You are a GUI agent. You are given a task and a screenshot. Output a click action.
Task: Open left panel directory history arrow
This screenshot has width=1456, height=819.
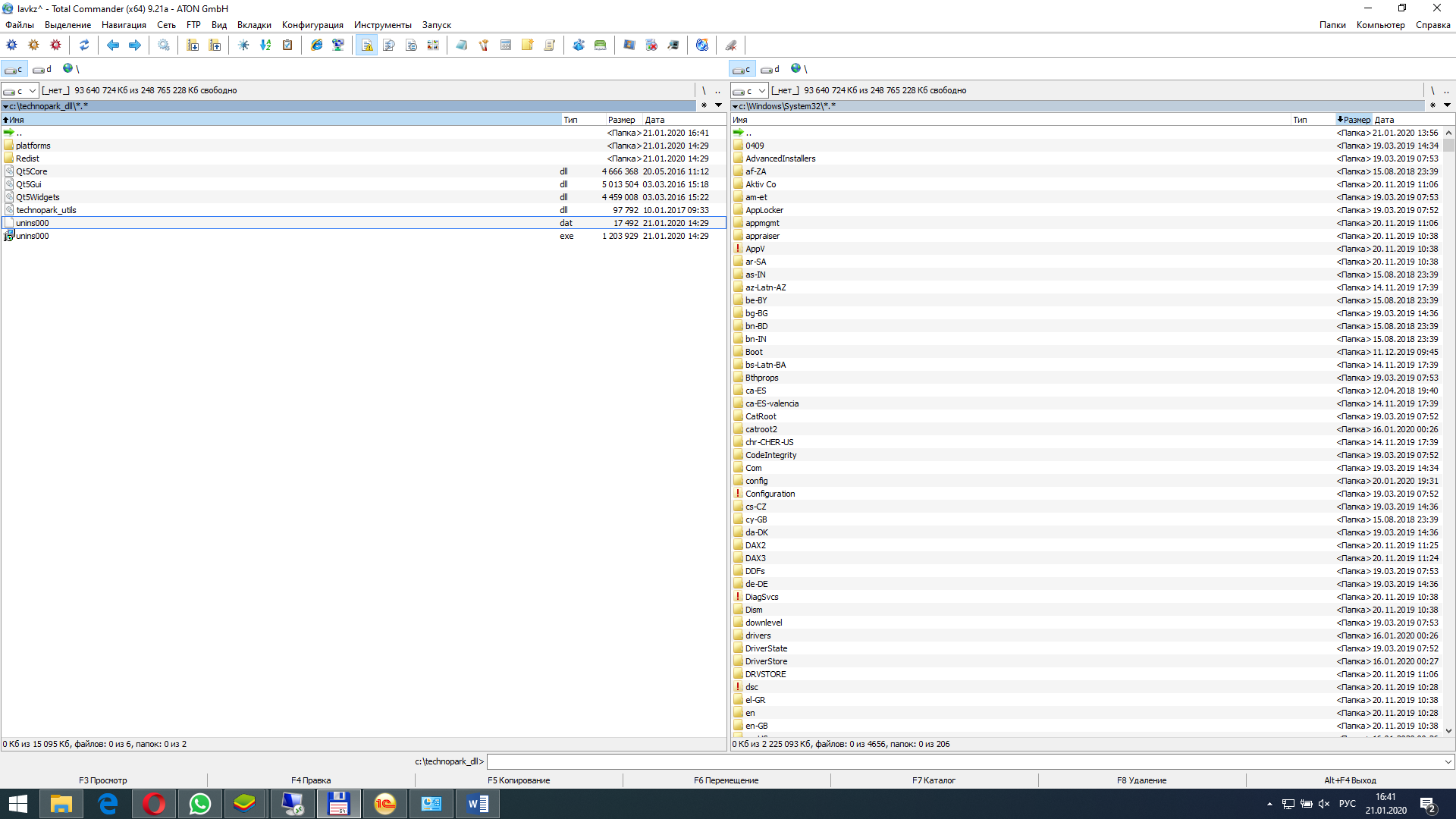(718, 105)
